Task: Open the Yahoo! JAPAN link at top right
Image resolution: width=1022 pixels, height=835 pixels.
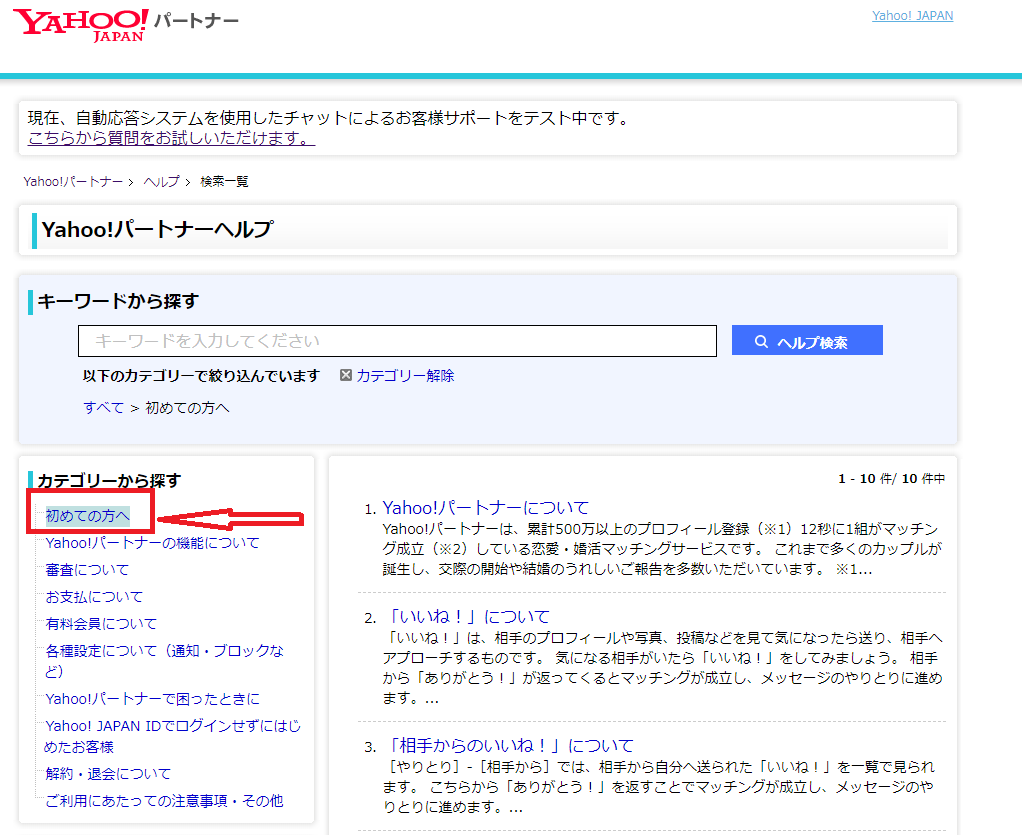Action: pos(912,16)
